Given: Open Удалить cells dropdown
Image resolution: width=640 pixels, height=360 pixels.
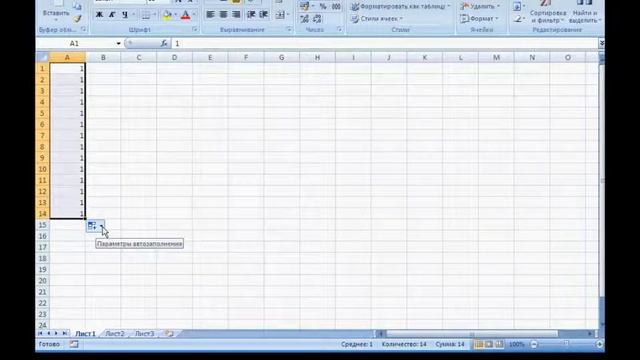Looking at the screenshot, I should point(480,6).
